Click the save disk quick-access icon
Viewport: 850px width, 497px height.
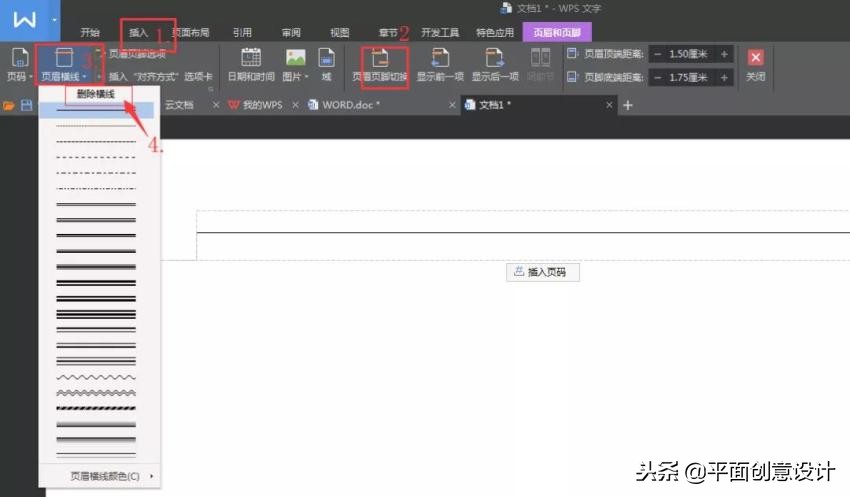[x=27, y=105]
